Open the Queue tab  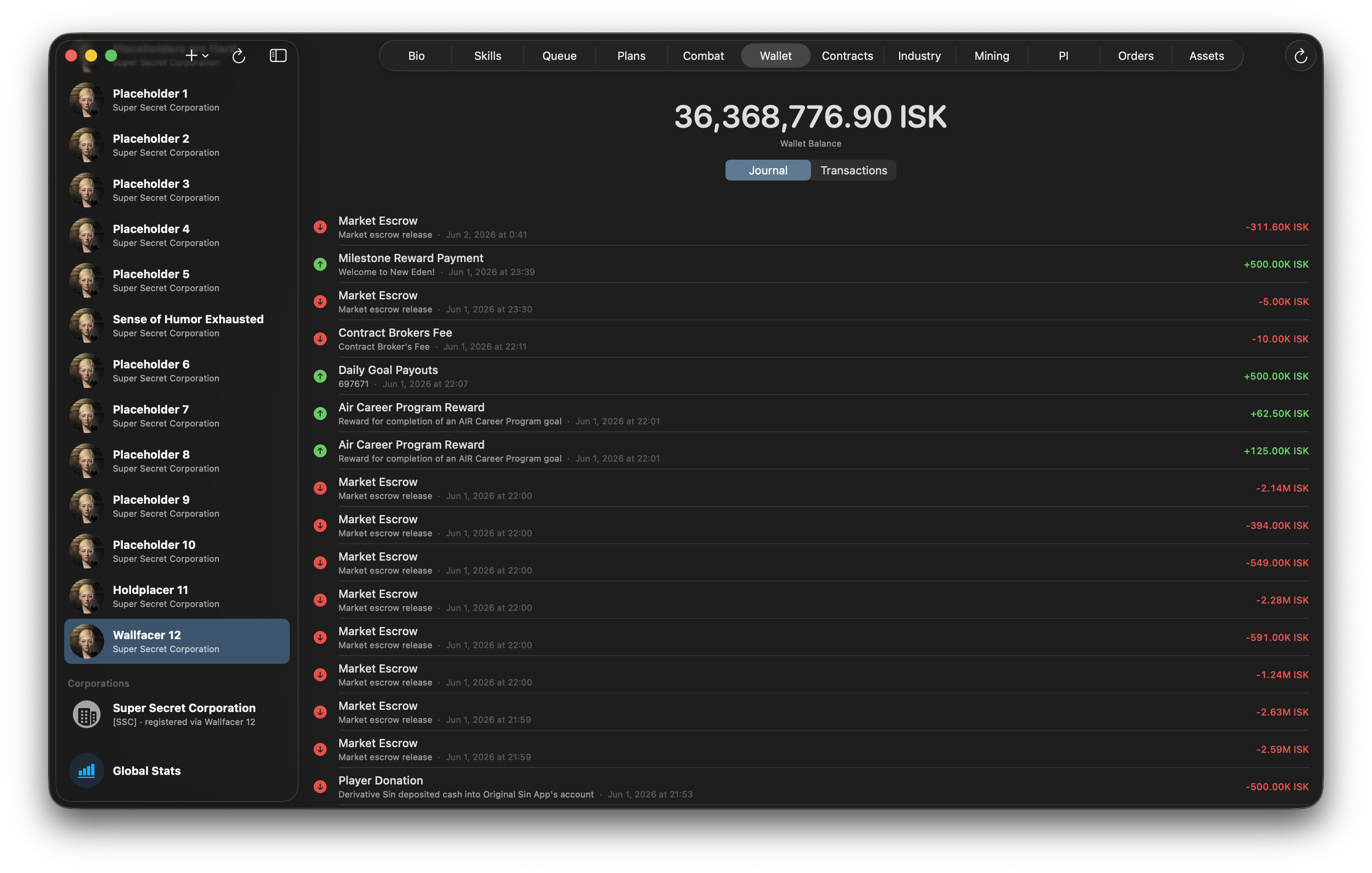(559, 56)
